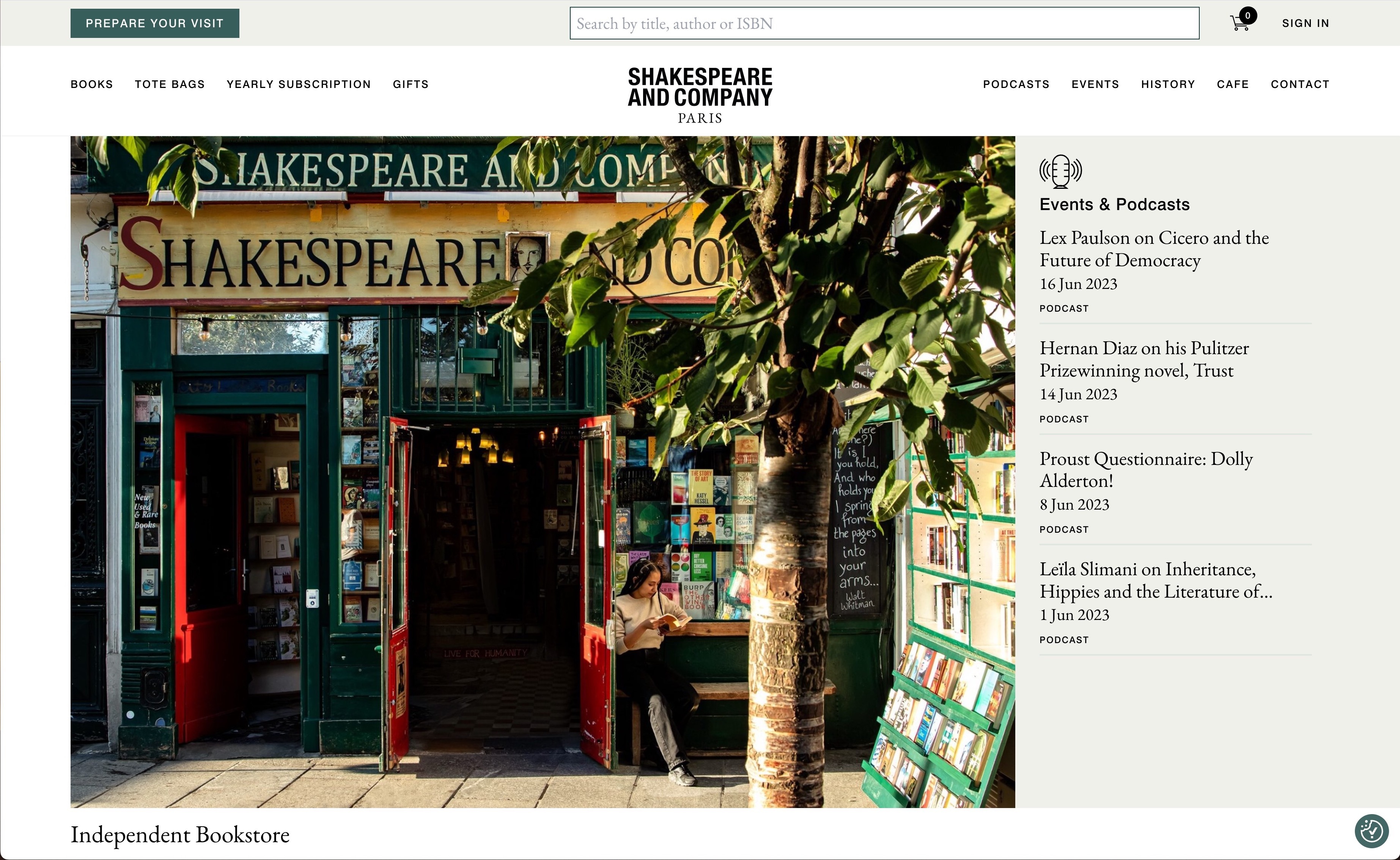This screenshot has height=860, width=1400.
Task: Open the Books menu
Action: [92, 84]
